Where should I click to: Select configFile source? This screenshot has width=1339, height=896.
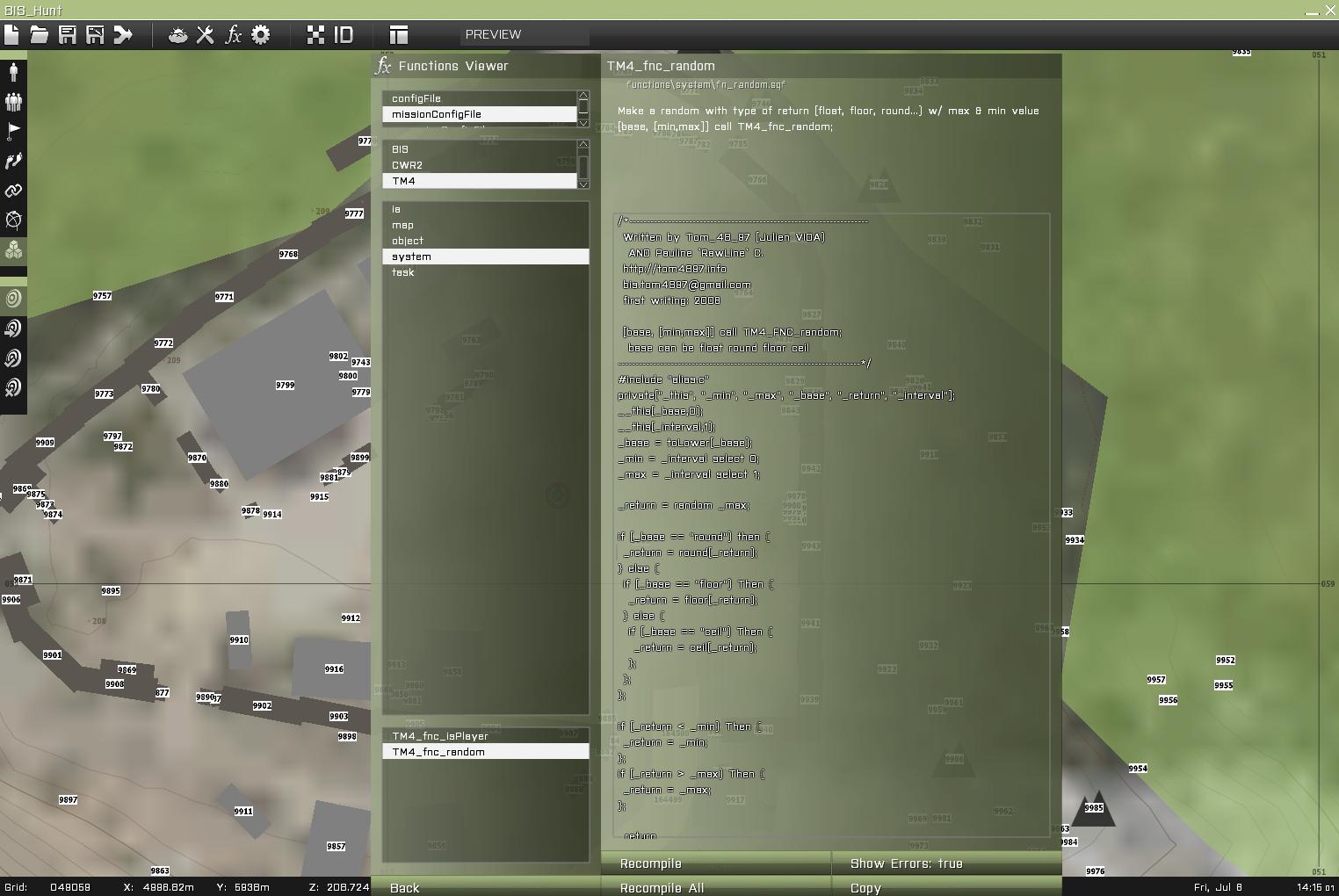480,98
